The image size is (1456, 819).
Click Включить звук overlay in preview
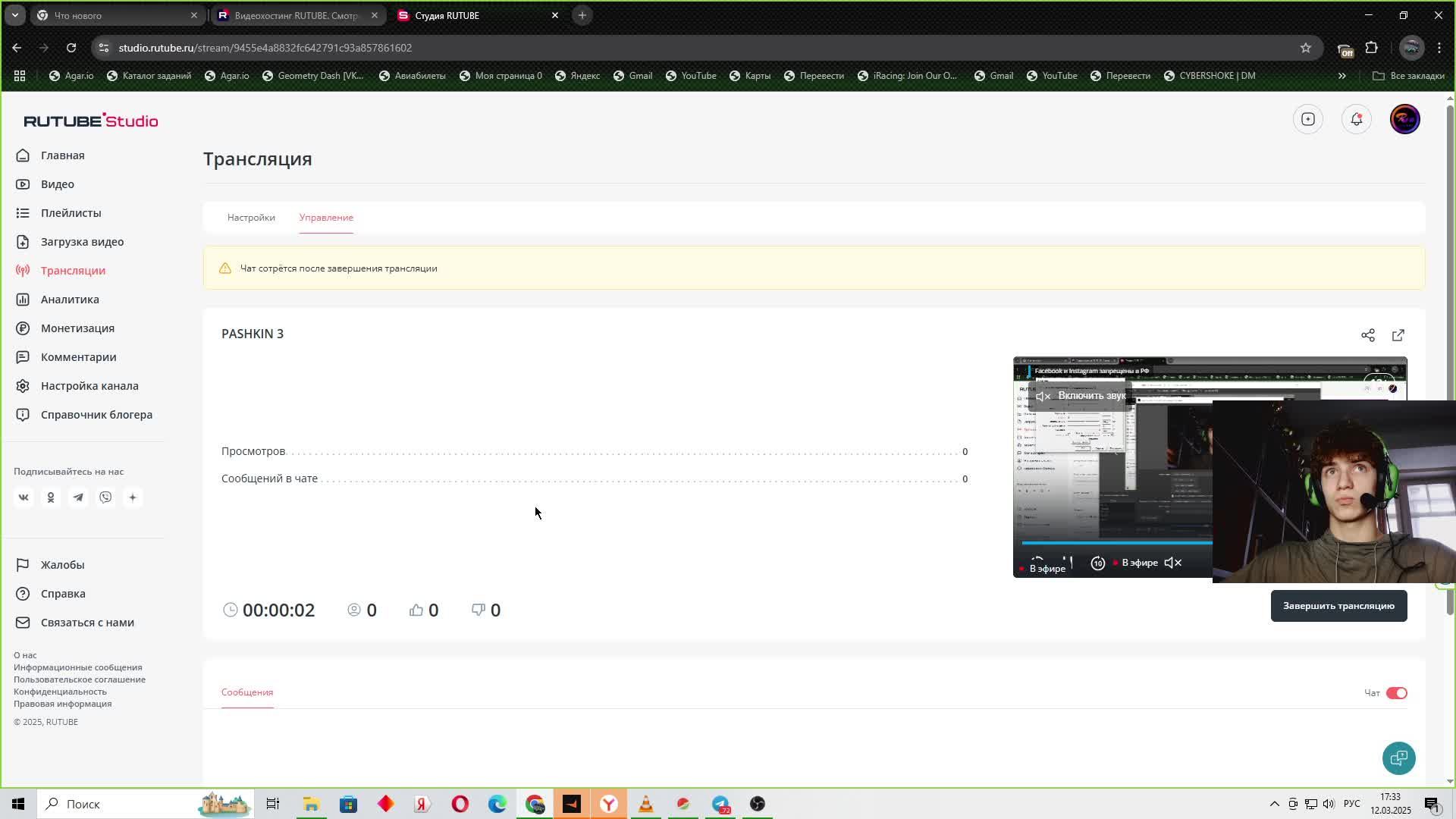[x=1083, y=396]
